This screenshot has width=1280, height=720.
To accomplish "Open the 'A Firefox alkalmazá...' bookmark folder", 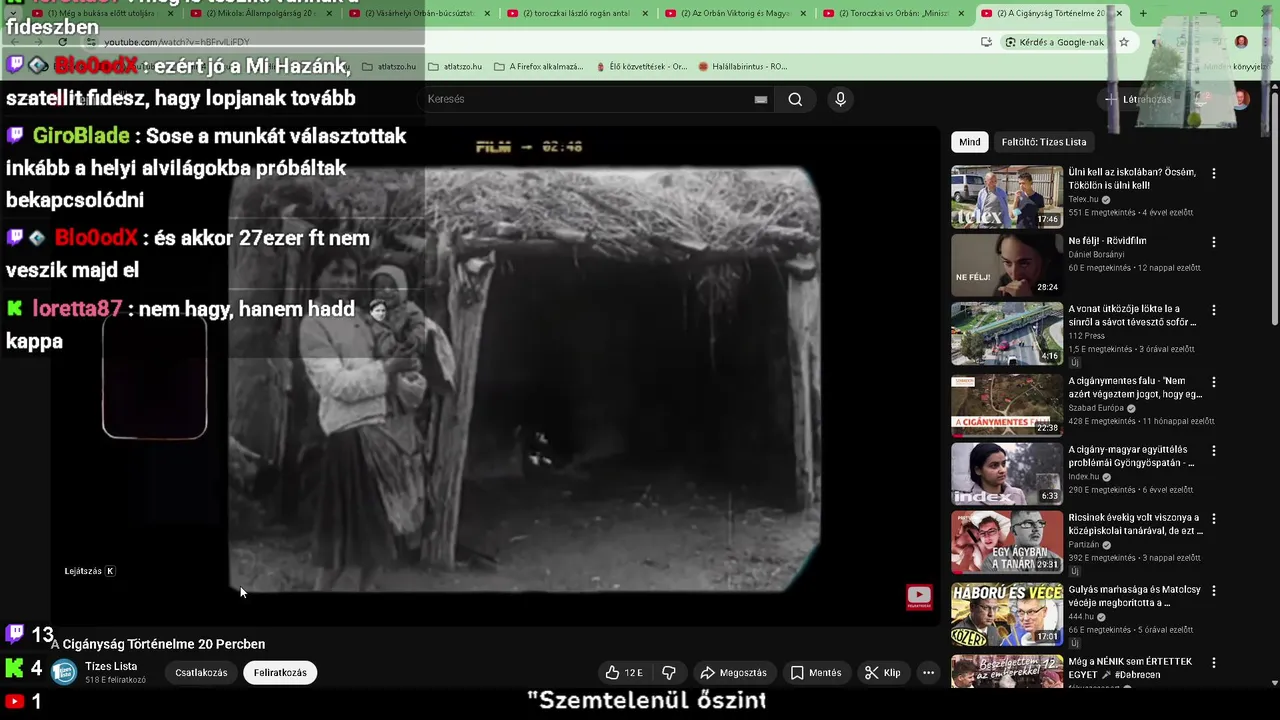I will 538,66.
